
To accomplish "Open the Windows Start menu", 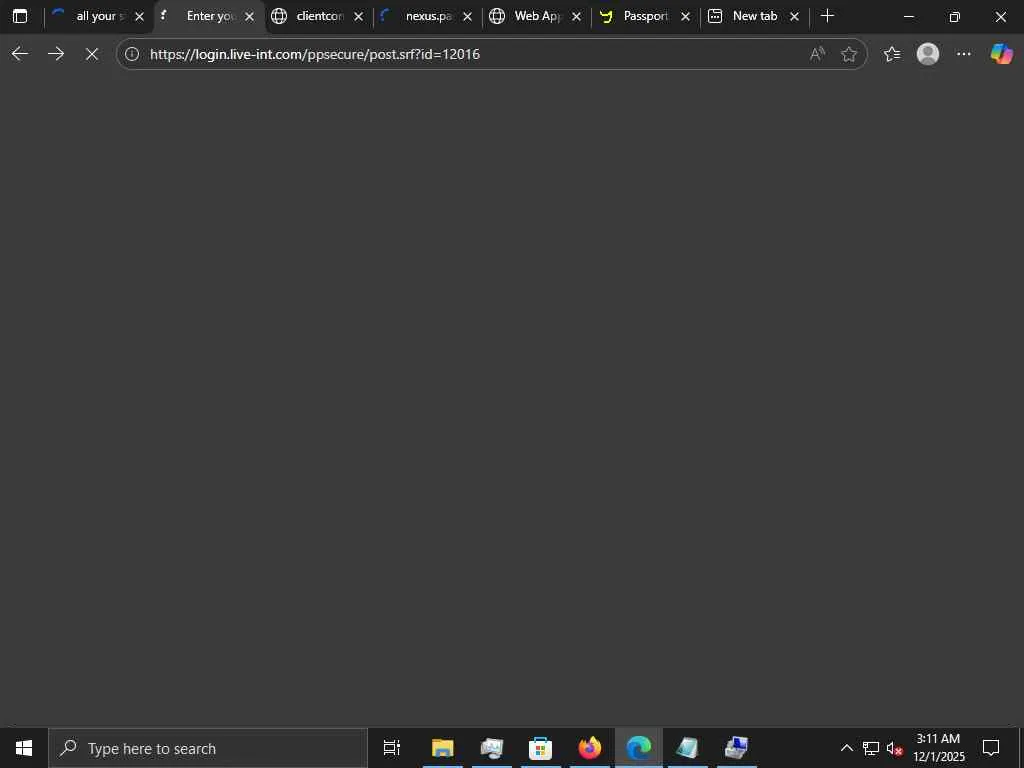I will point(24,748).
